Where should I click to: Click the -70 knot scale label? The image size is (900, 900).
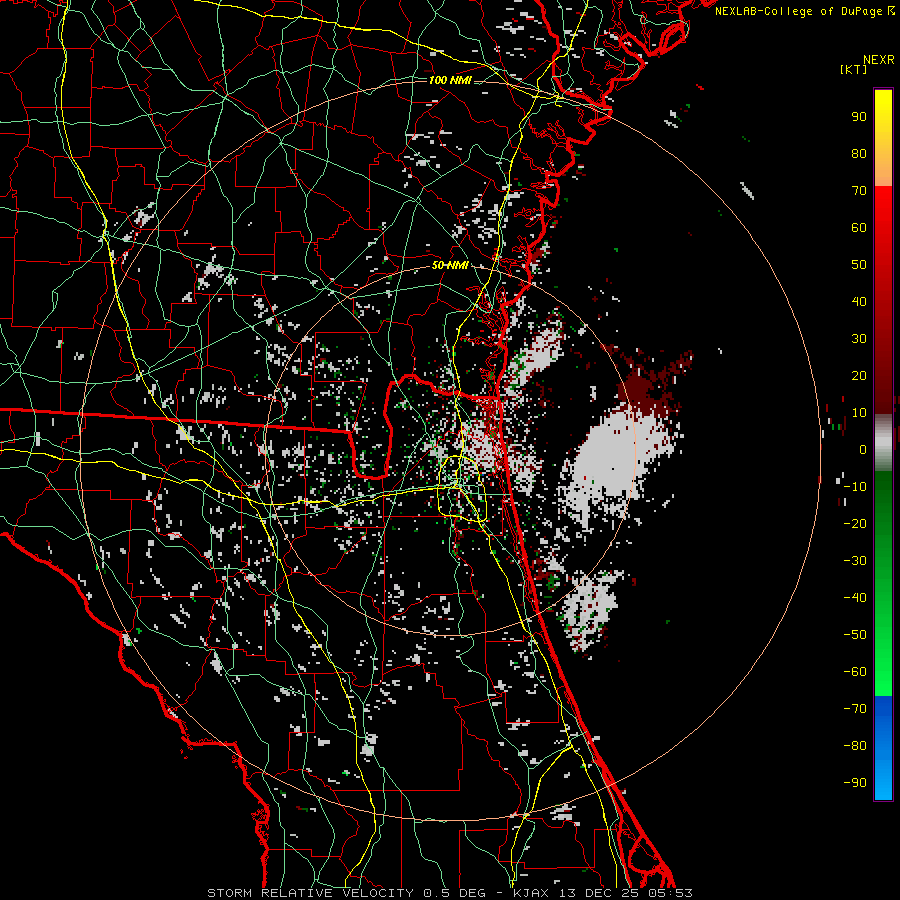click(x=855, y=709)
